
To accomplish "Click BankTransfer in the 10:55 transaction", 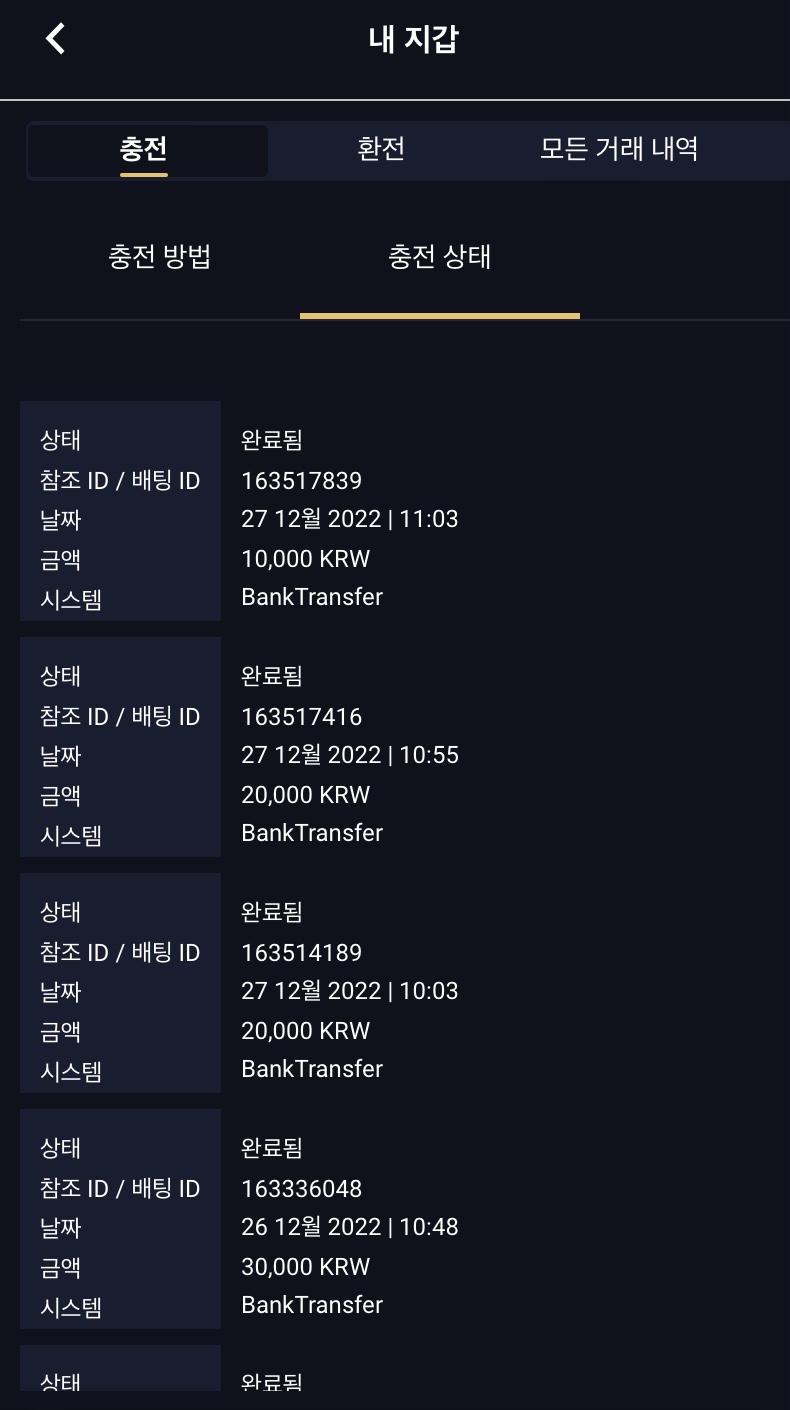I will click(312, 833).
